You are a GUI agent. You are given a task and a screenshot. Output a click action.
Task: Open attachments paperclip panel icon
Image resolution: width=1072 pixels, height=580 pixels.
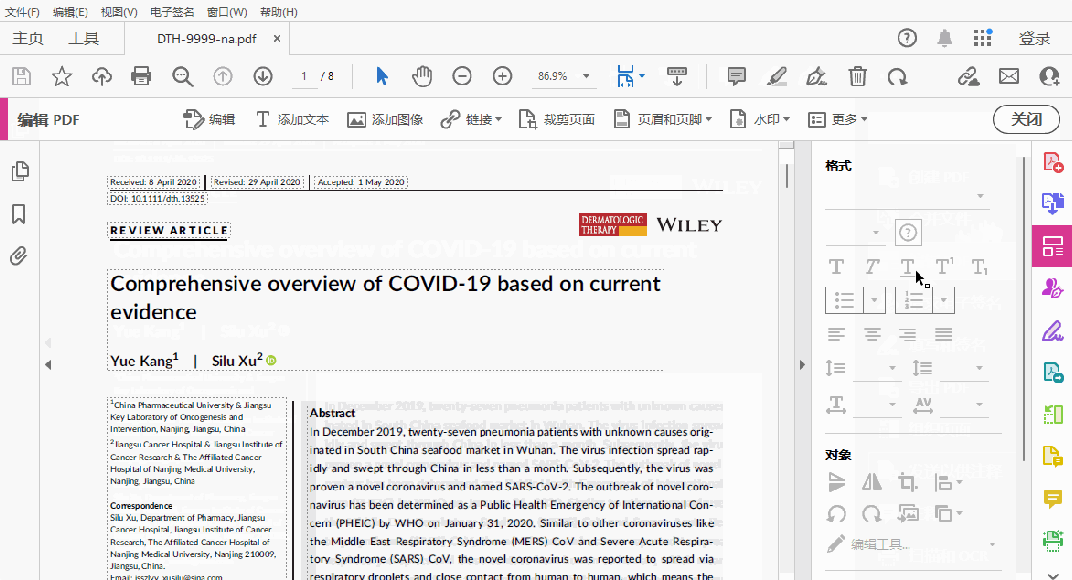click(x=18, y=256)
